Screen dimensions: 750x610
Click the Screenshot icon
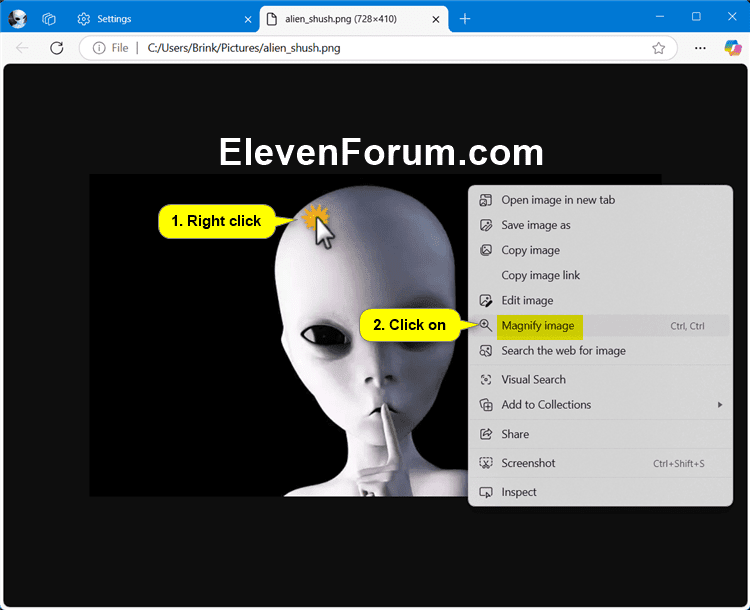pyautogui.click(x=485, y=463)
